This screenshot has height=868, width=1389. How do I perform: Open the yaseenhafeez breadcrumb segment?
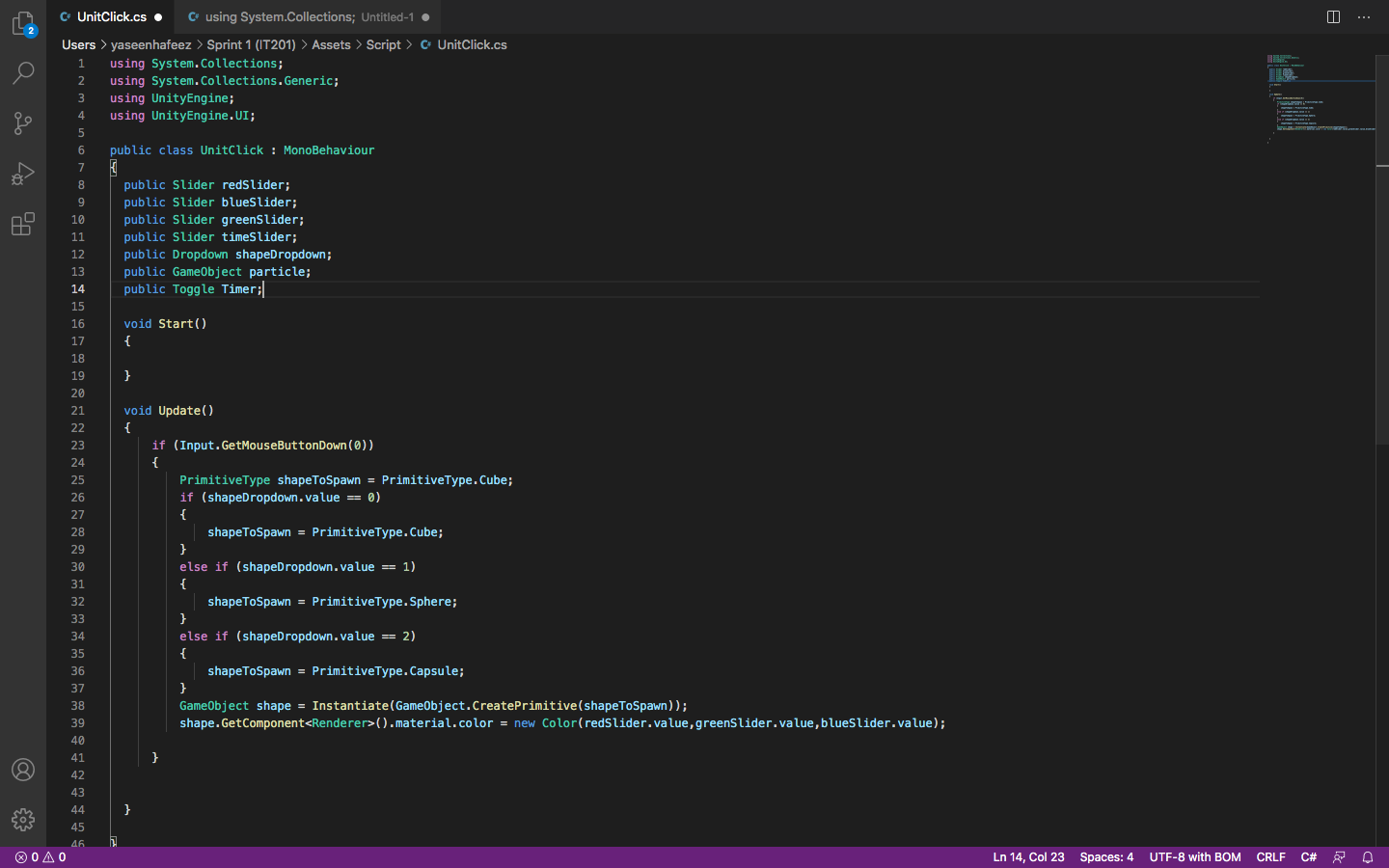[150, 45]
